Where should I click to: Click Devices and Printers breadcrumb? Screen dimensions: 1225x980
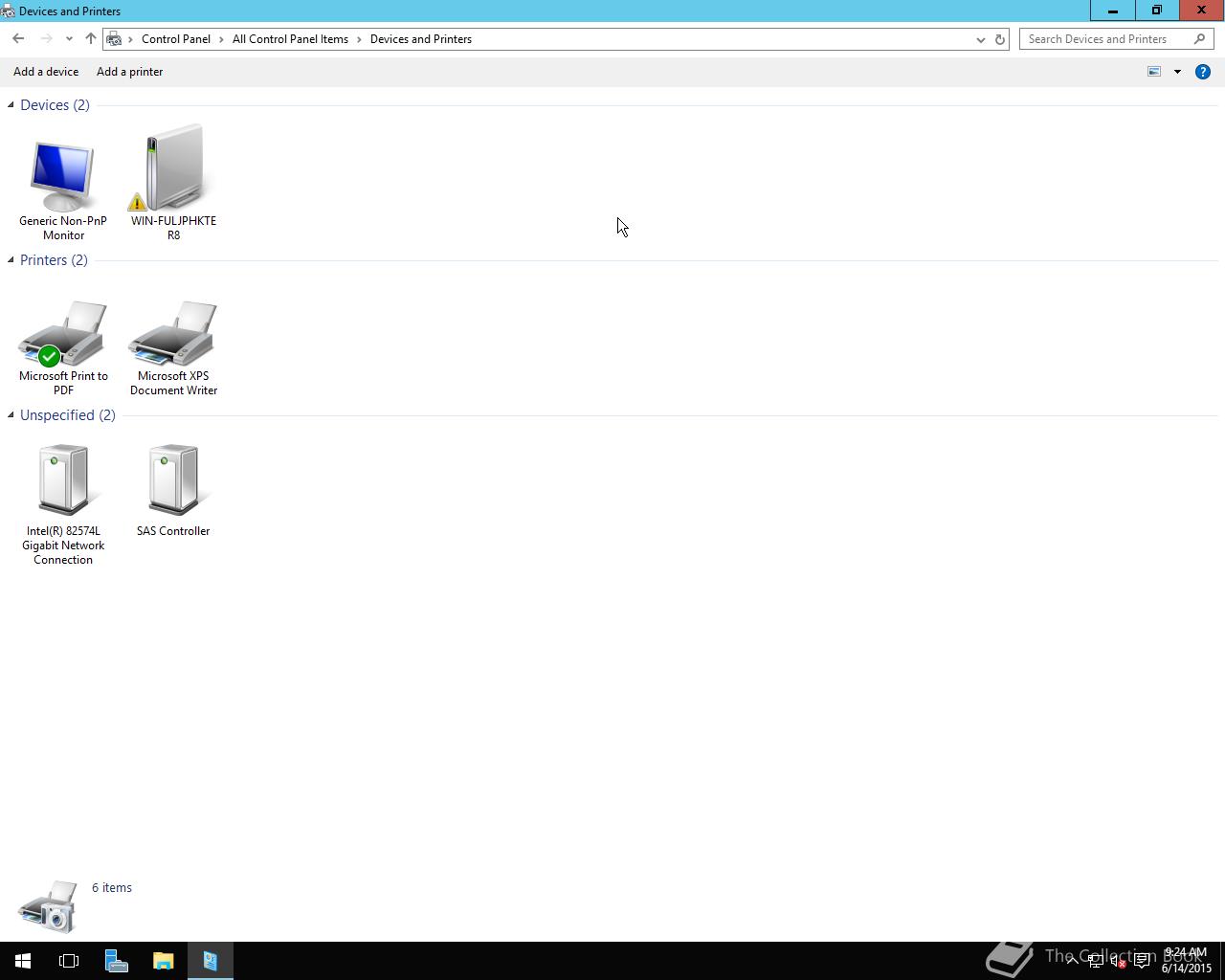coord(421,39)
